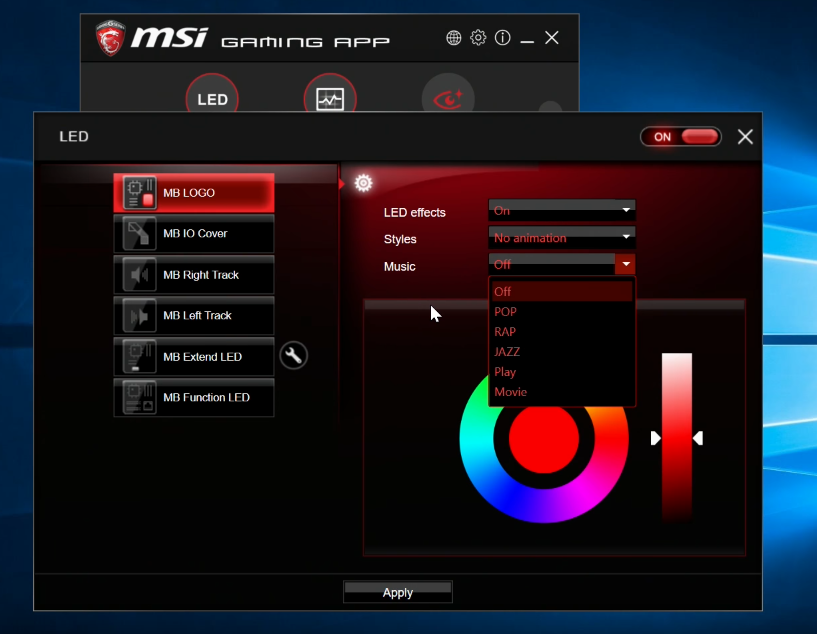This screenshot has width=817, height=634.
Task: Choose Movie music mode
Action: pos(562,392)
